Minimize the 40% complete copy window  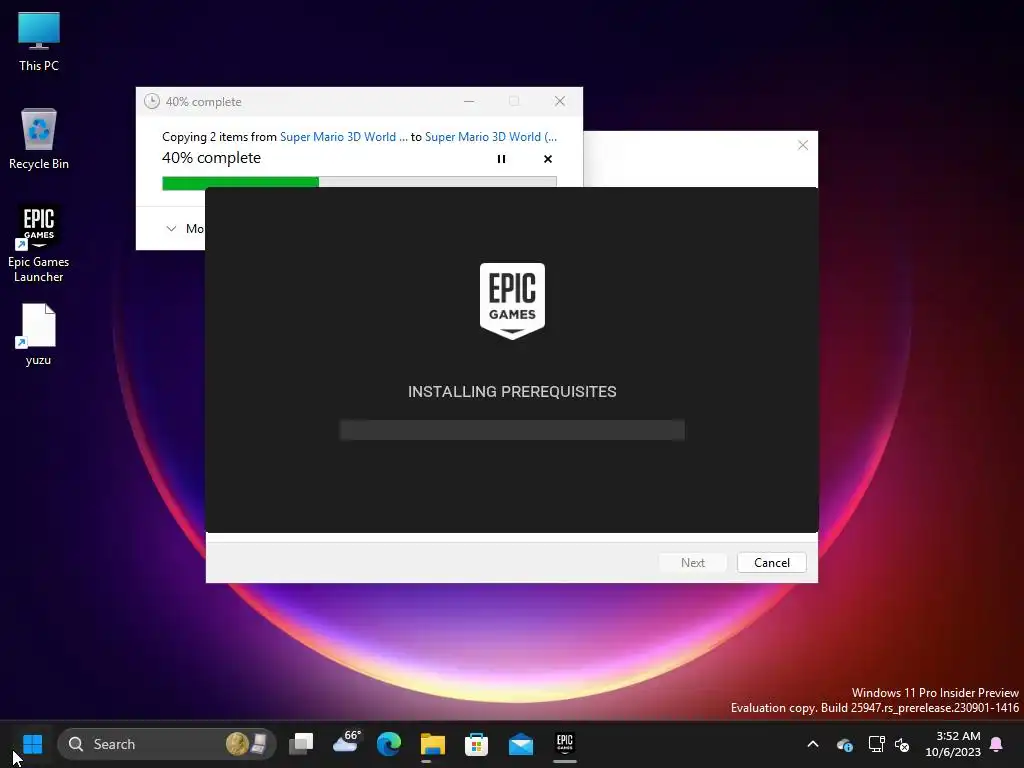click(x=469, y=101)
